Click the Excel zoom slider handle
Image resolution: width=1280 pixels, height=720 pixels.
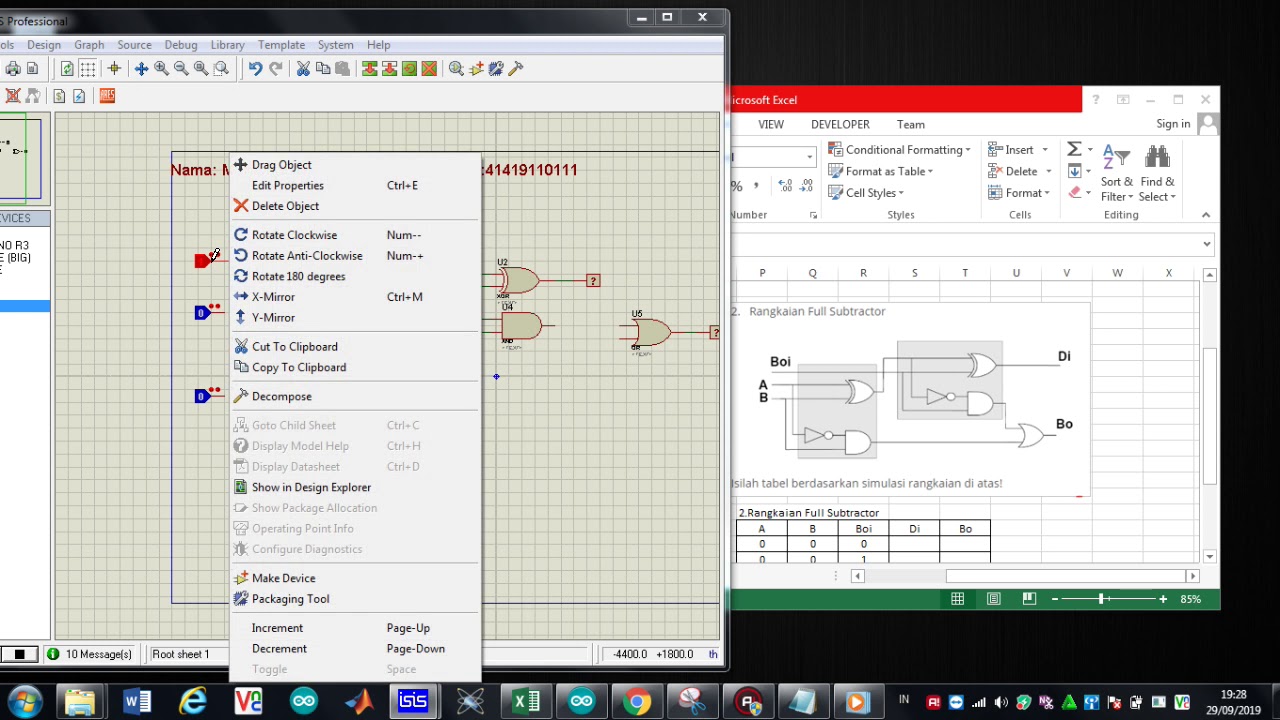(1101, 598)
